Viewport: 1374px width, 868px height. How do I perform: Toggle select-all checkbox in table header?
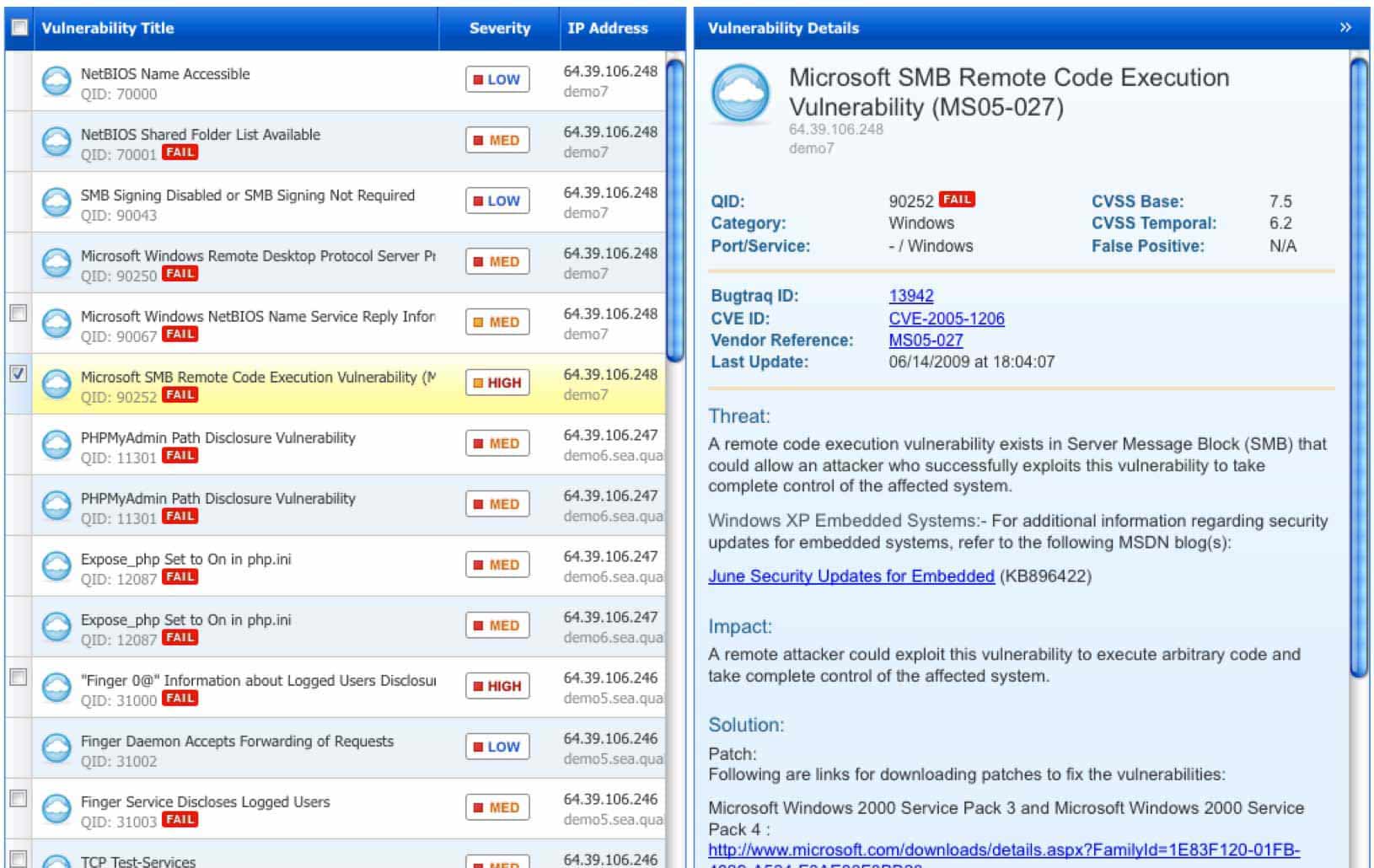(x=19, y=28)
